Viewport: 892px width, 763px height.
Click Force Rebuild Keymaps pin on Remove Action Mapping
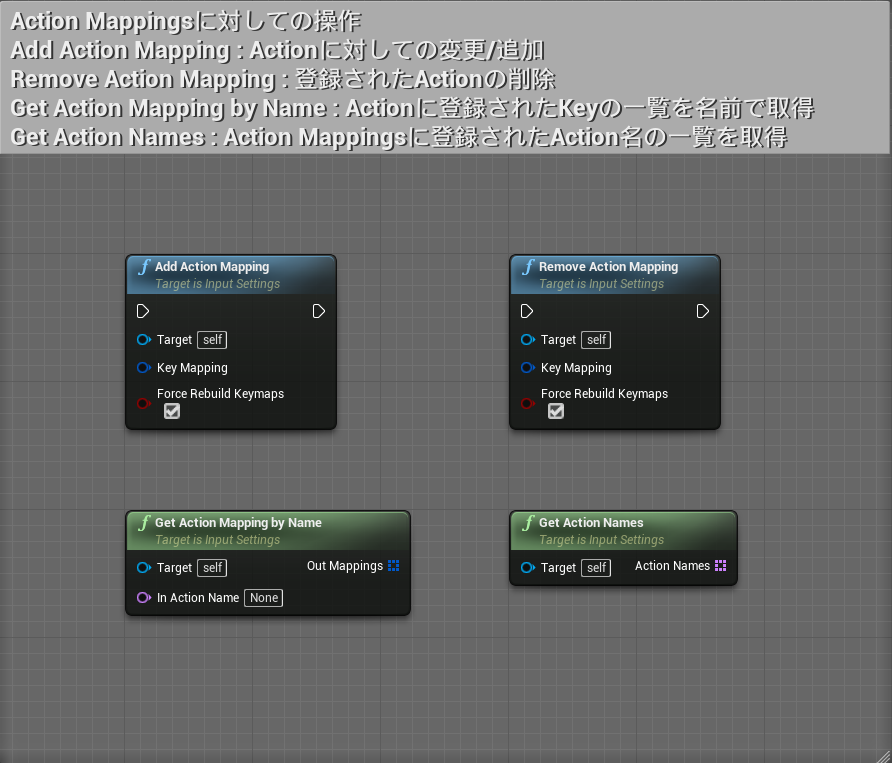click(x=527, y=403)
